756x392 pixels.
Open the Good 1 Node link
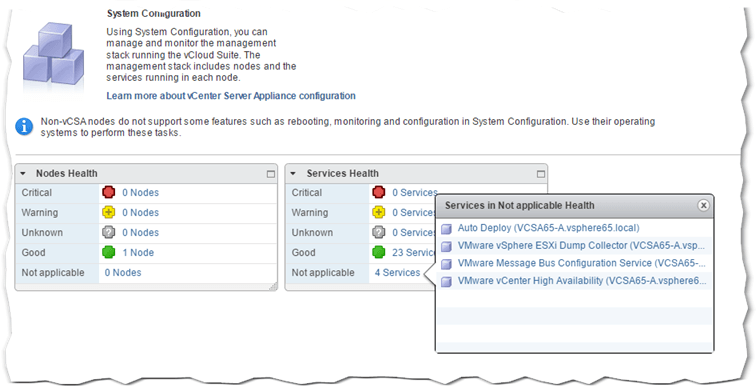[x=138, y=252]
